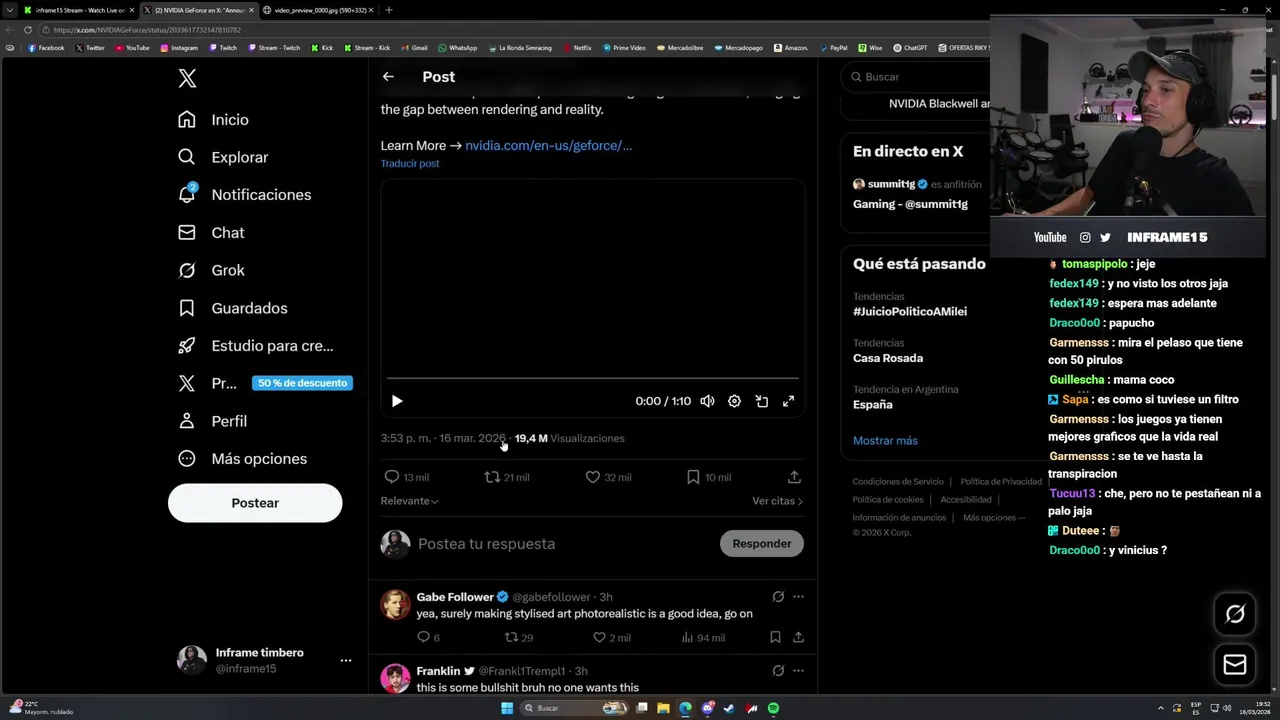Enter fullscreen on the video

[x=788, y=401]
